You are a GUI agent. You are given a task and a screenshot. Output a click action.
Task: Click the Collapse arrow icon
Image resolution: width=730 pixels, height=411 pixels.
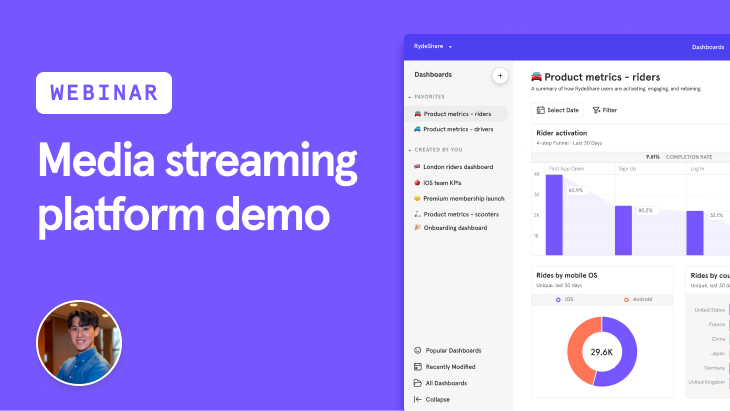coord(418,399)
